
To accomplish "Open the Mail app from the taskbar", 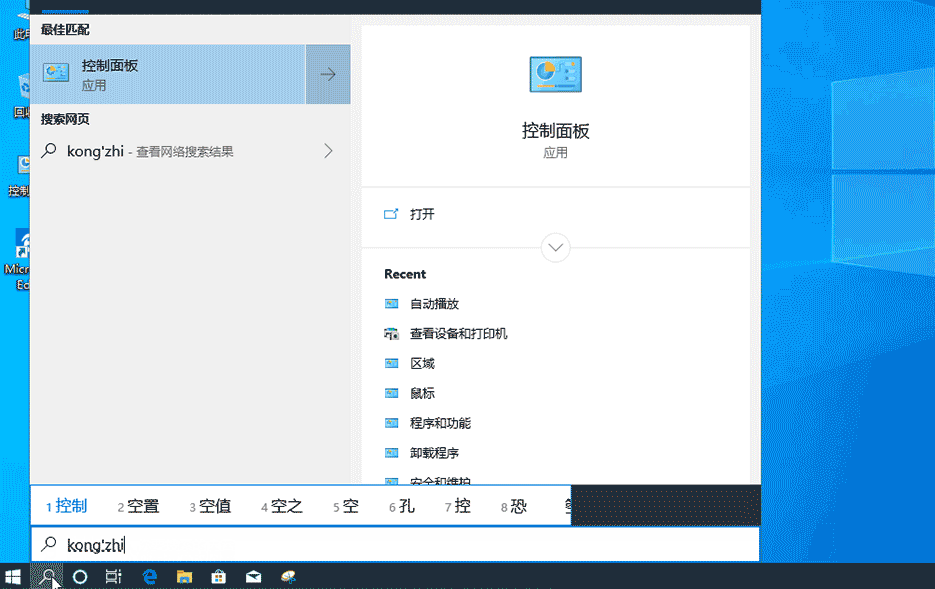I will click(x=253, y=577).
